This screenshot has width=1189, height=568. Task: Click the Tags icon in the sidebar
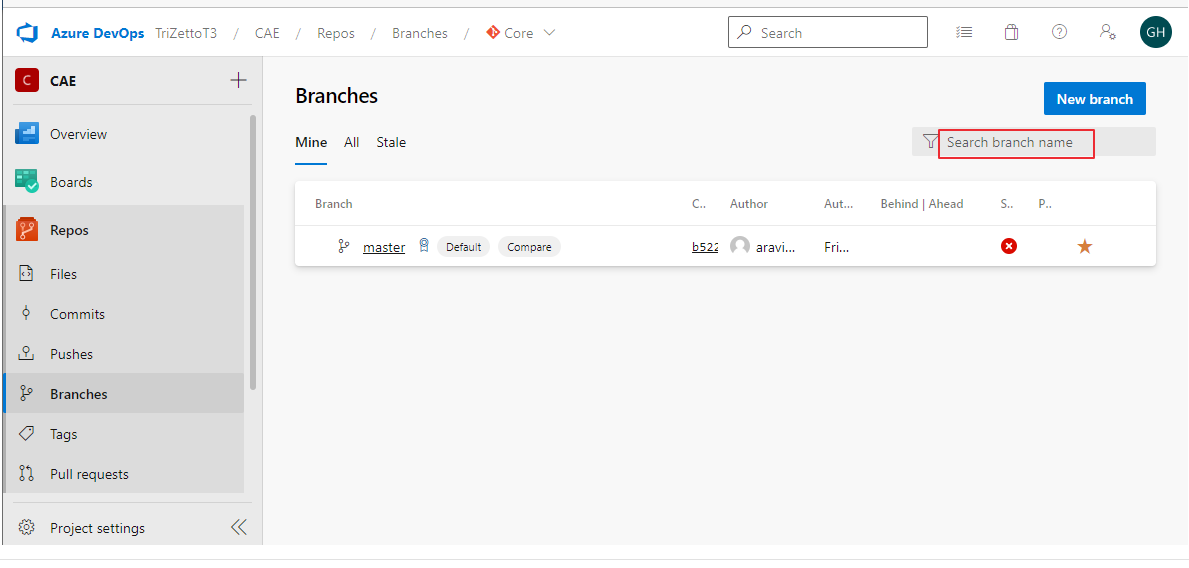(x=27, y=433)
